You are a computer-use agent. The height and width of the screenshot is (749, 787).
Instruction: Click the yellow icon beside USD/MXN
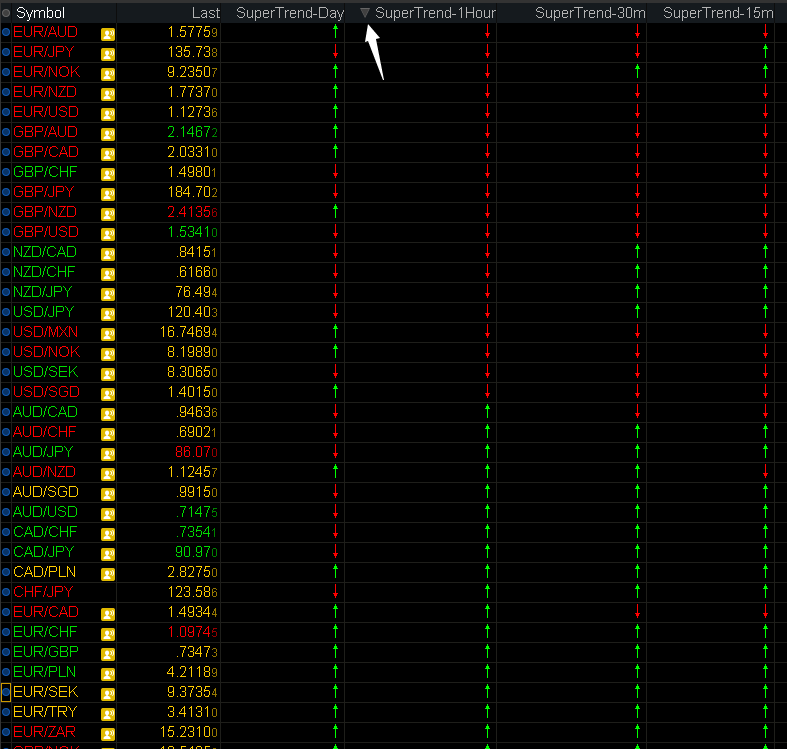[x=108, y=334]
